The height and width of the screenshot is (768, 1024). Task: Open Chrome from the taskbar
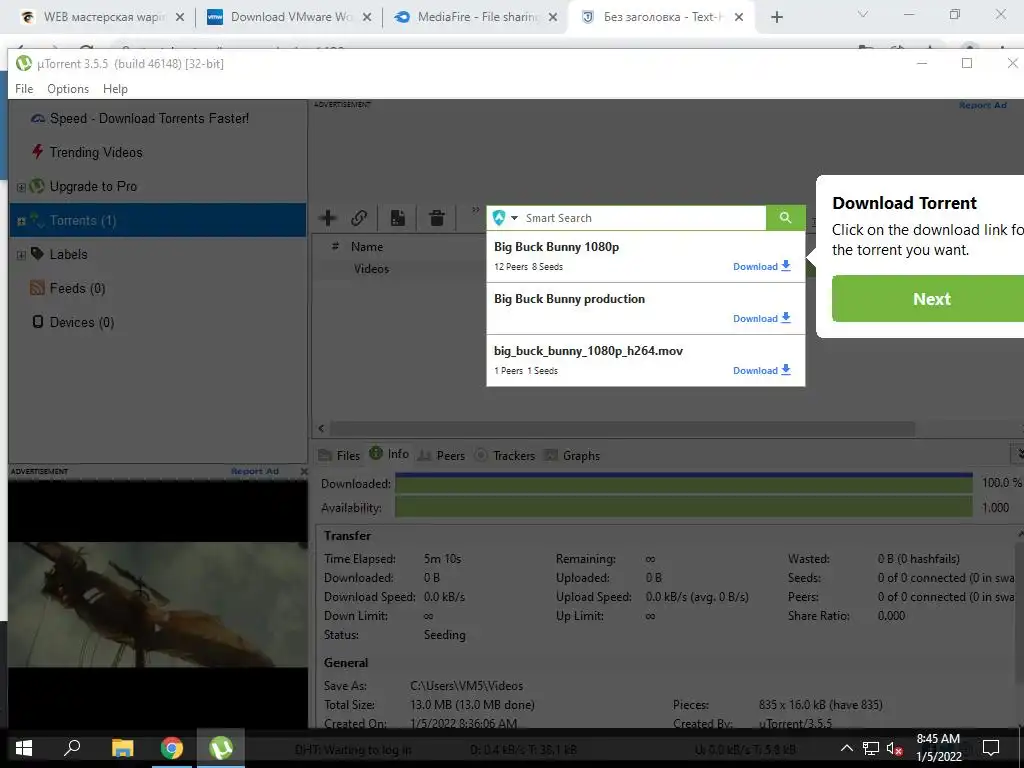click(x=172, y=748)
